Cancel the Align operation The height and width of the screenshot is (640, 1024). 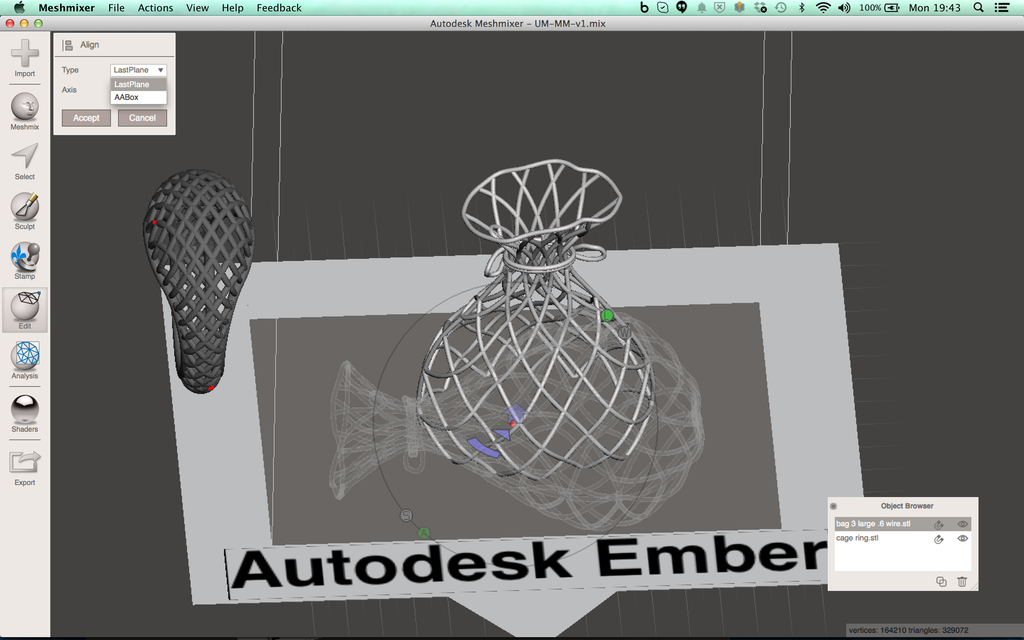click(142, 118)
